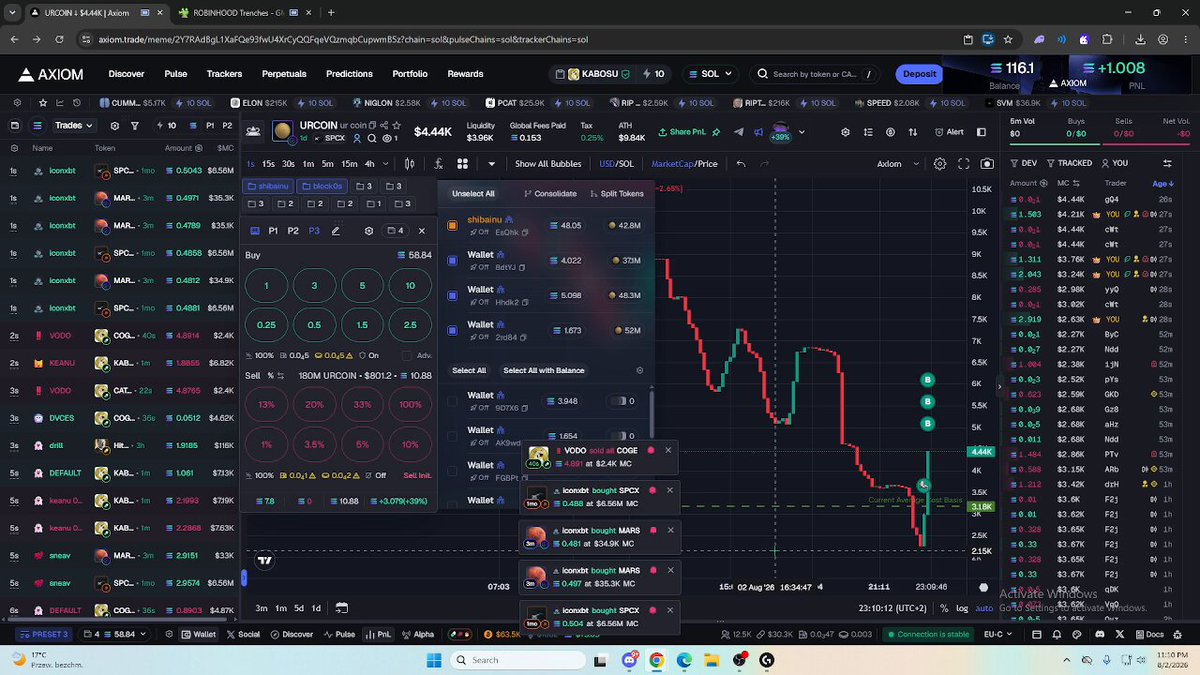The image size is (1200, 675).
Task: Click Select All with Balance
Action: coord(544,370)
